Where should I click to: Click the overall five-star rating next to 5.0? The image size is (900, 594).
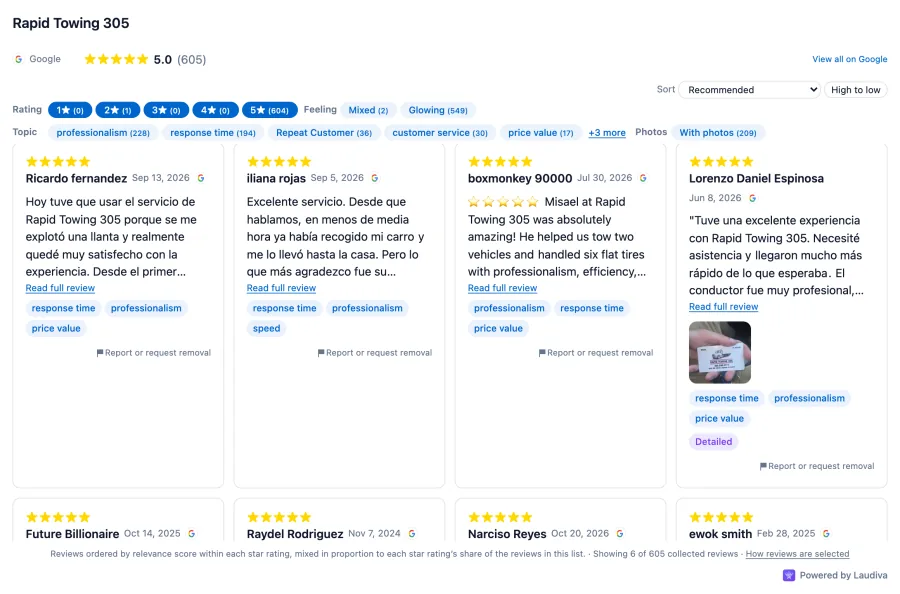[x=117, y=59]
